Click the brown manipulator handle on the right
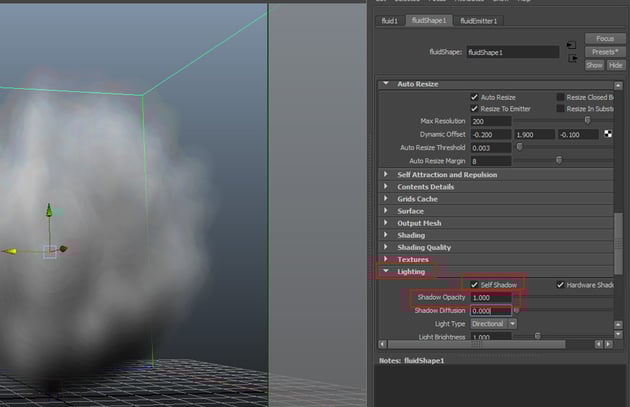630x407 pixels. click(x=63, y=249)
